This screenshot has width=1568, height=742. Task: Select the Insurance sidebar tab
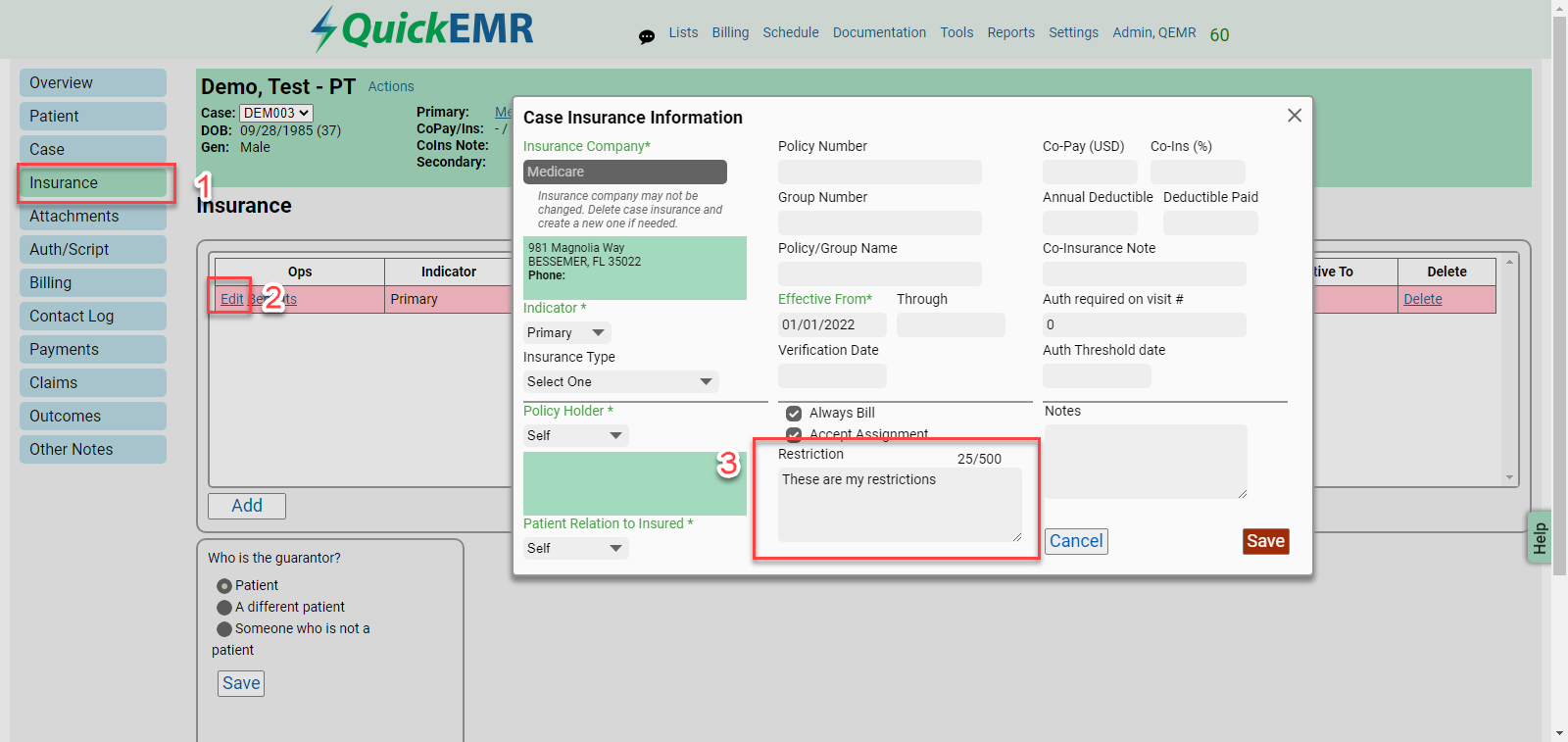[93, 183]
